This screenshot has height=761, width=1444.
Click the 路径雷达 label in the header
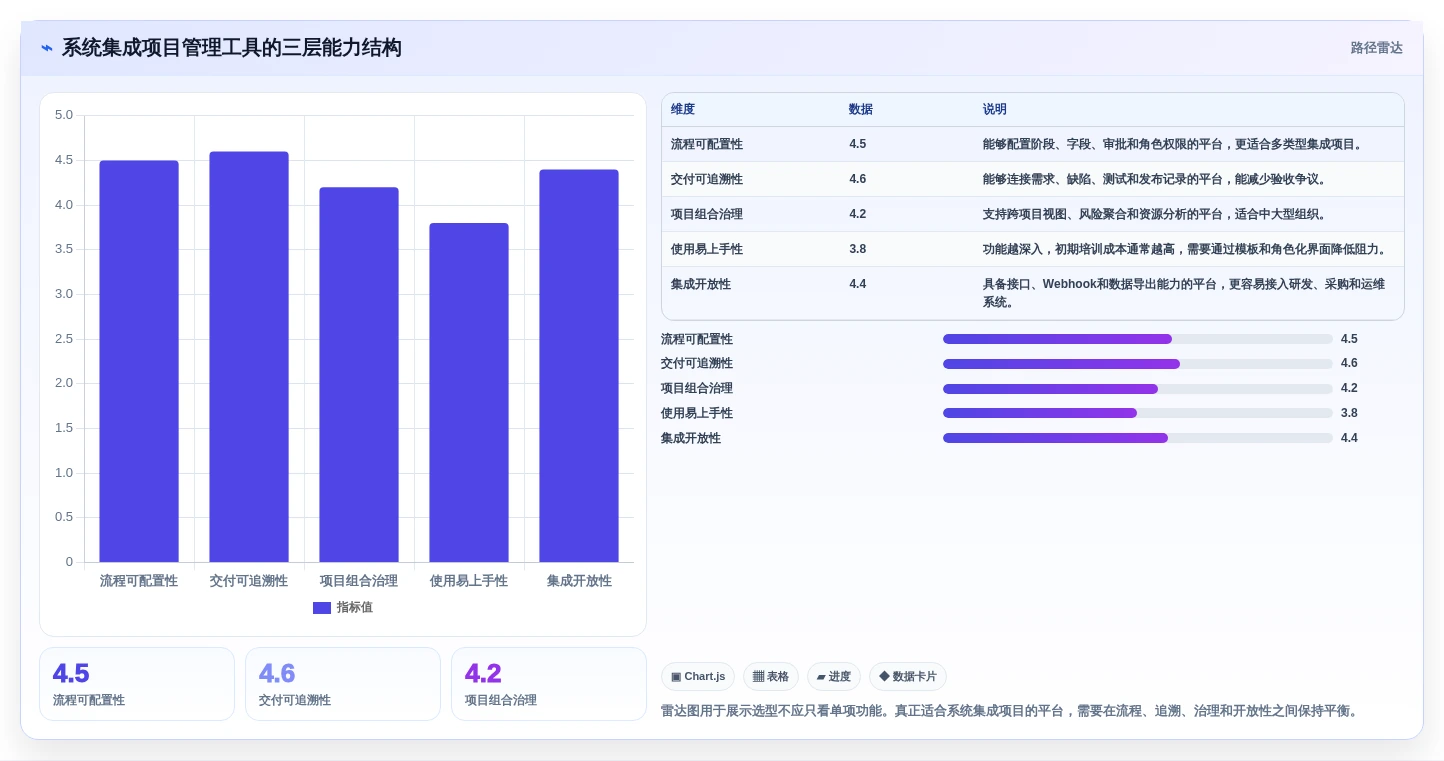[x=1376, y=48]
